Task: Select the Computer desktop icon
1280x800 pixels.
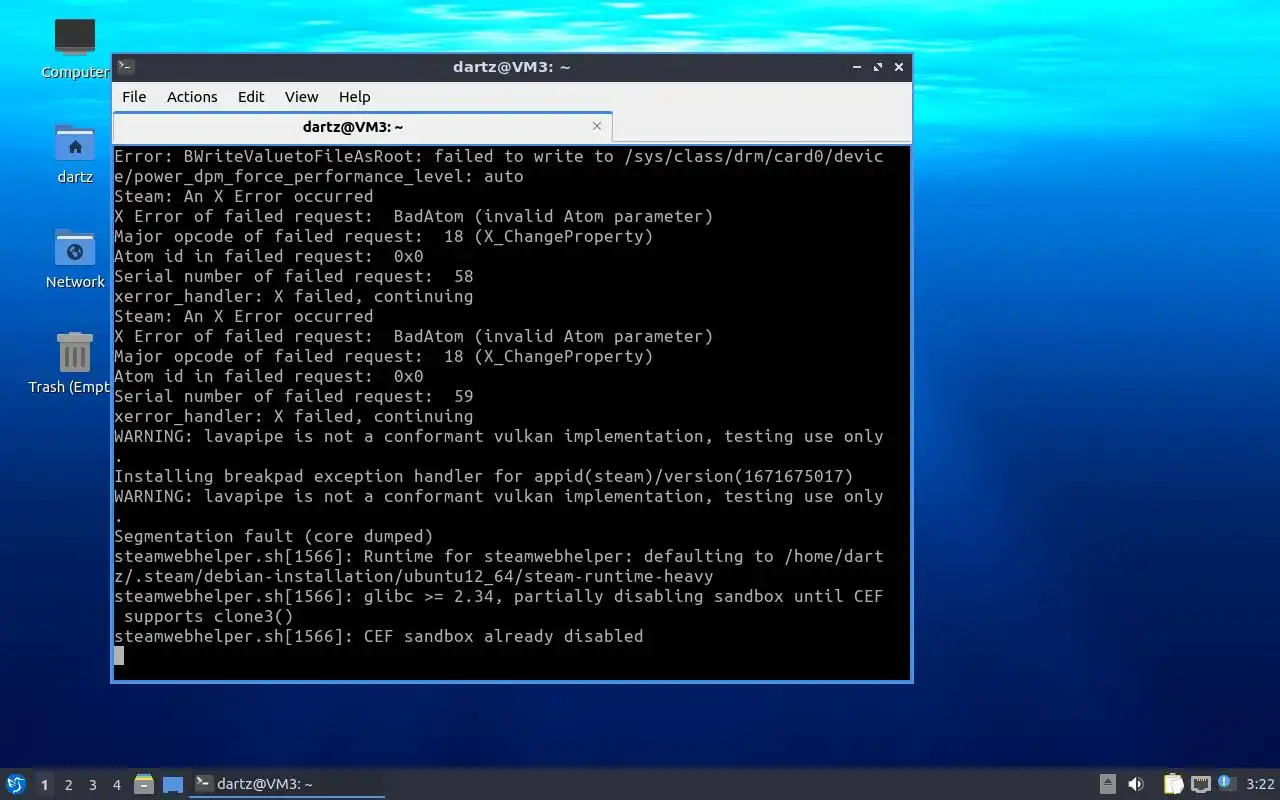Action: tap(75, 48)
